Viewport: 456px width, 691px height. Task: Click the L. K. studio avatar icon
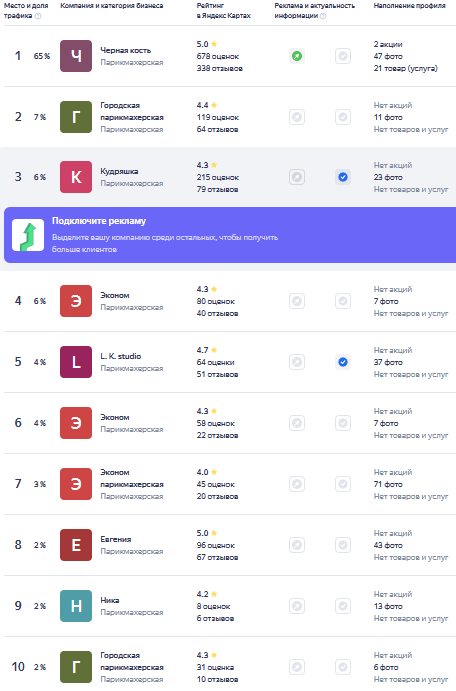coord(76,362)
